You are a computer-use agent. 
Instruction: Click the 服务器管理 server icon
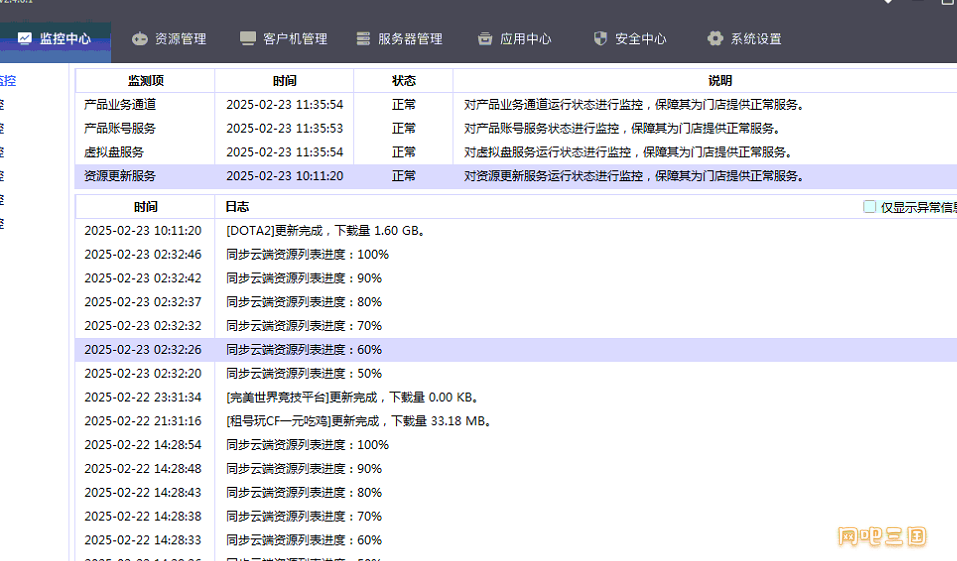click(x=363, y=38)
